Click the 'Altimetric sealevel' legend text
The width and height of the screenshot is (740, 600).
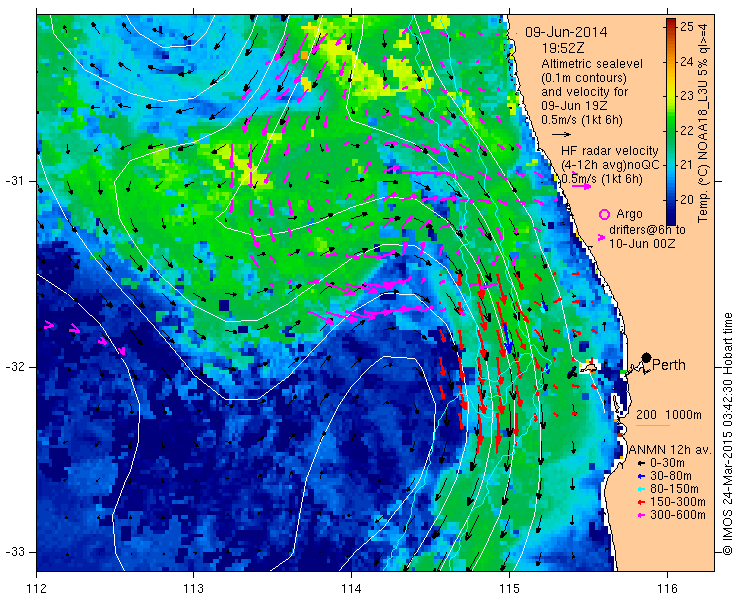[x=592, y=64]
